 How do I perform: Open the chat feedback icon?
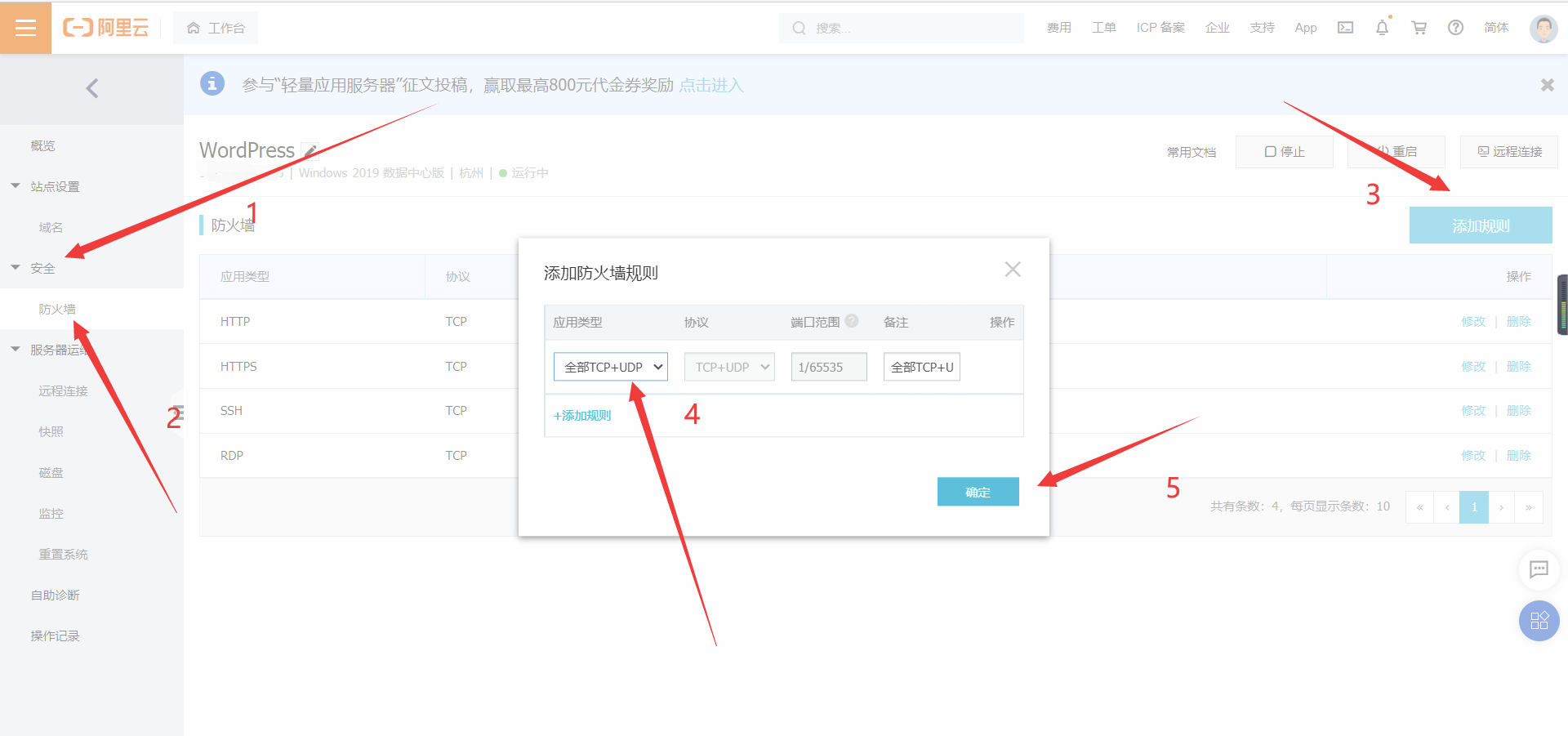click(x=1539, y=569)
